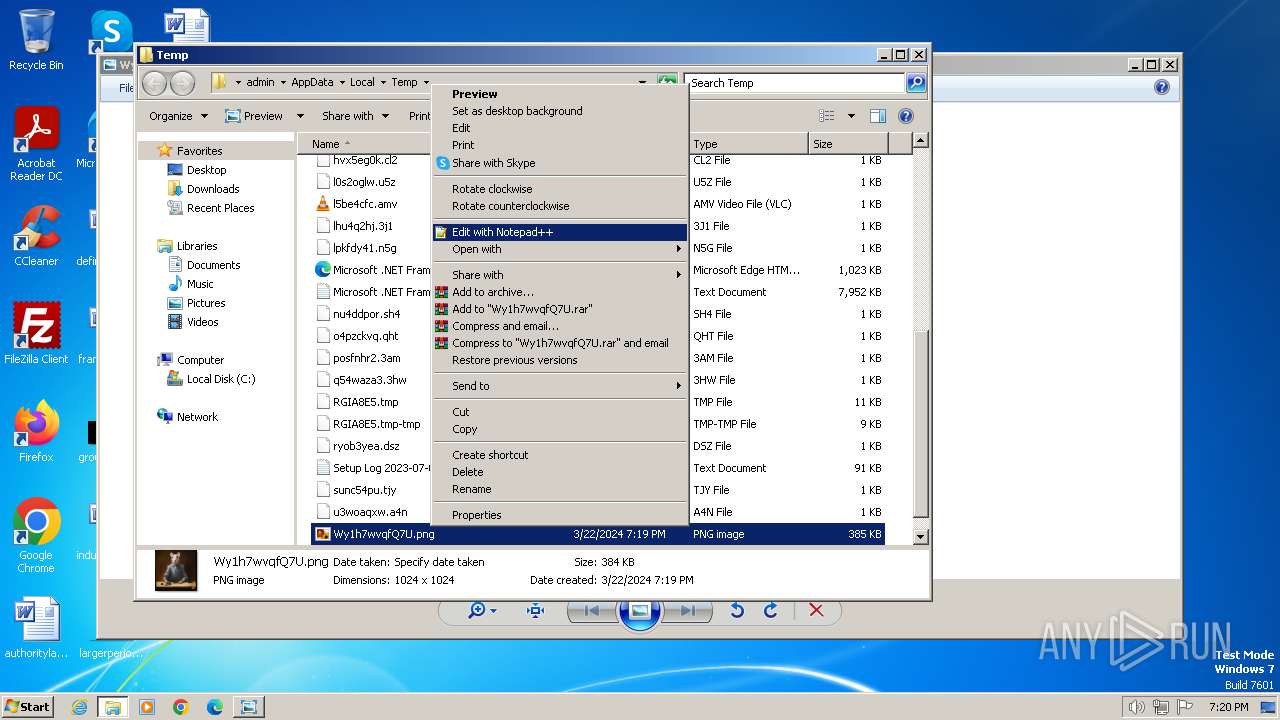Open FileZilla Client desktop icon
The width and height of the screenshot is (1280, 720).
pyautogui.click(x=36, y=333)
